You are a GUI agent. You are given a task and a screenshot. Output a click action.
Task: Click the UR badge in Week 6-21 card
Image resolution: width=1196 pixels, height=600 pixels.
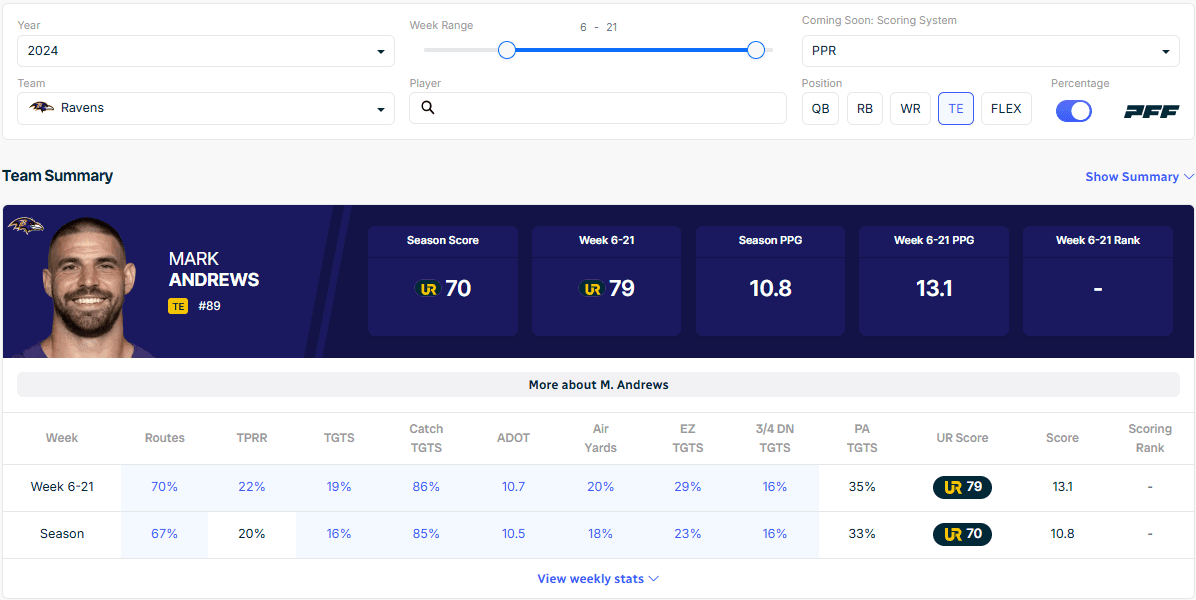point(591,289)
